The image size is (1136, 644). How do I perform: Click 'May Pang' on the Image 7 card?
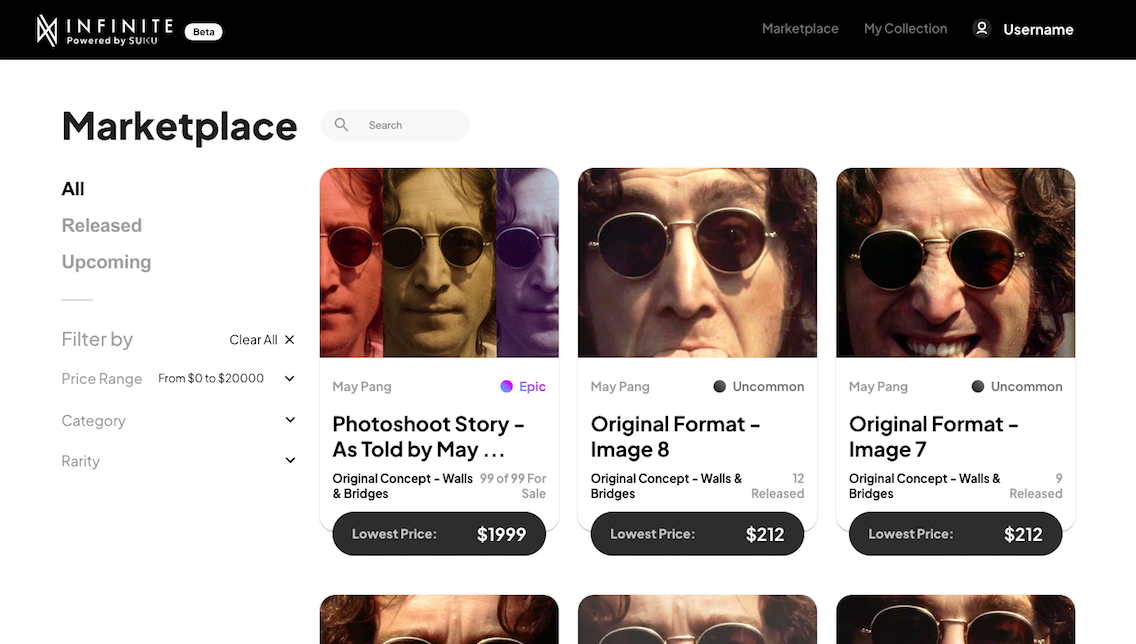(878, 387)
